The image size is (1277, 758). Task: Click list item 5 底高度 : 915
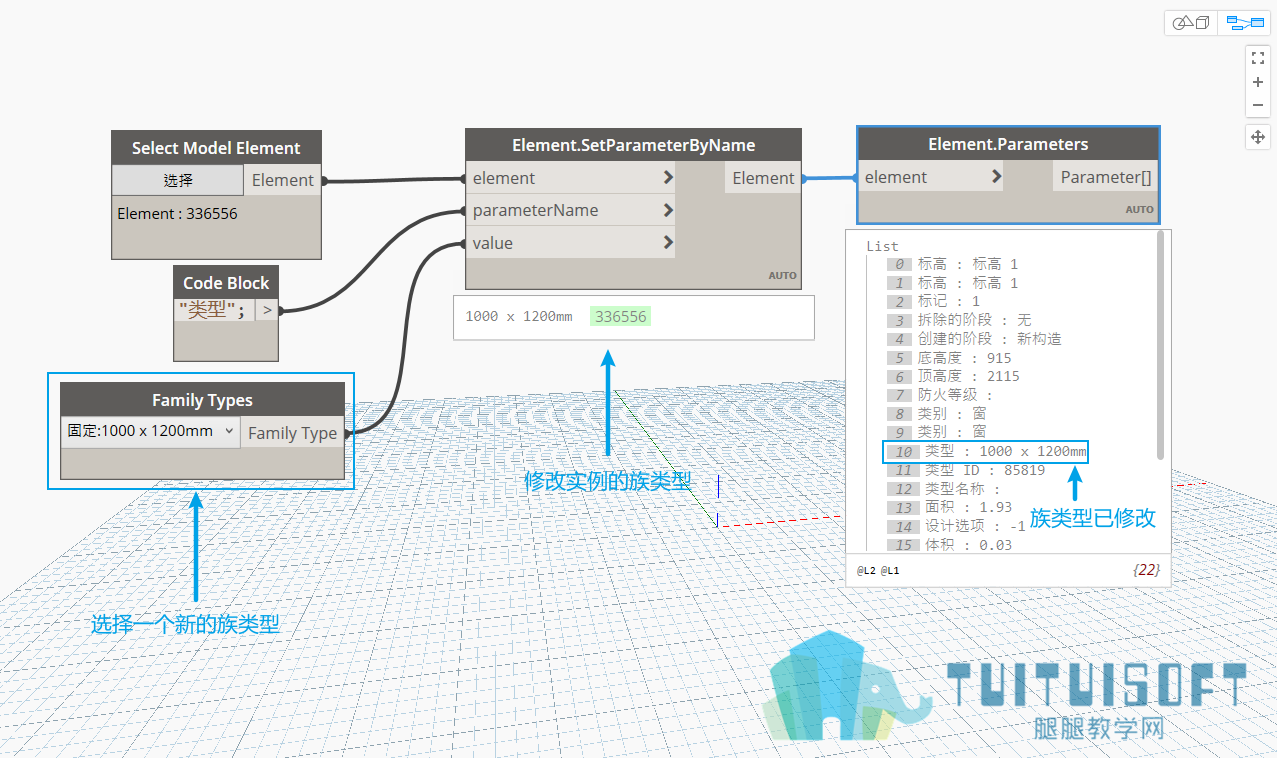pos(950,358)
